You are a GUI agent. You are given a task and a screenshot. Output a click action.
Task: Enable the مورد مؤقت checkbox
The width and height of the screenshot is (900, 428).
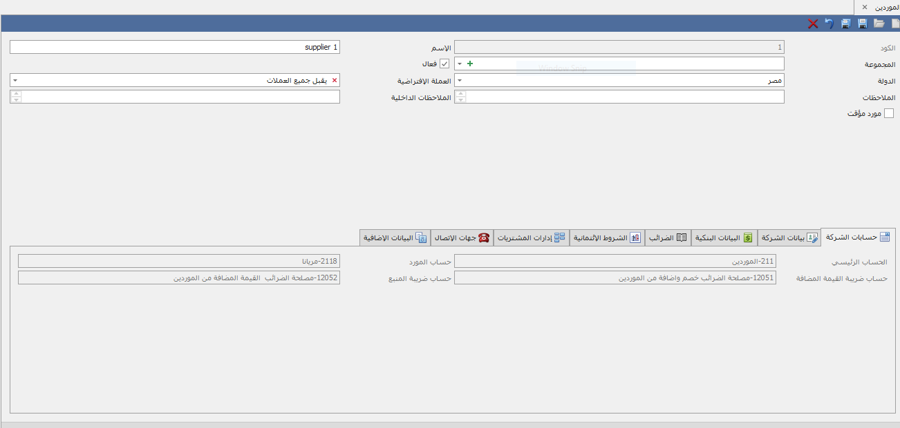click(888, 114)
